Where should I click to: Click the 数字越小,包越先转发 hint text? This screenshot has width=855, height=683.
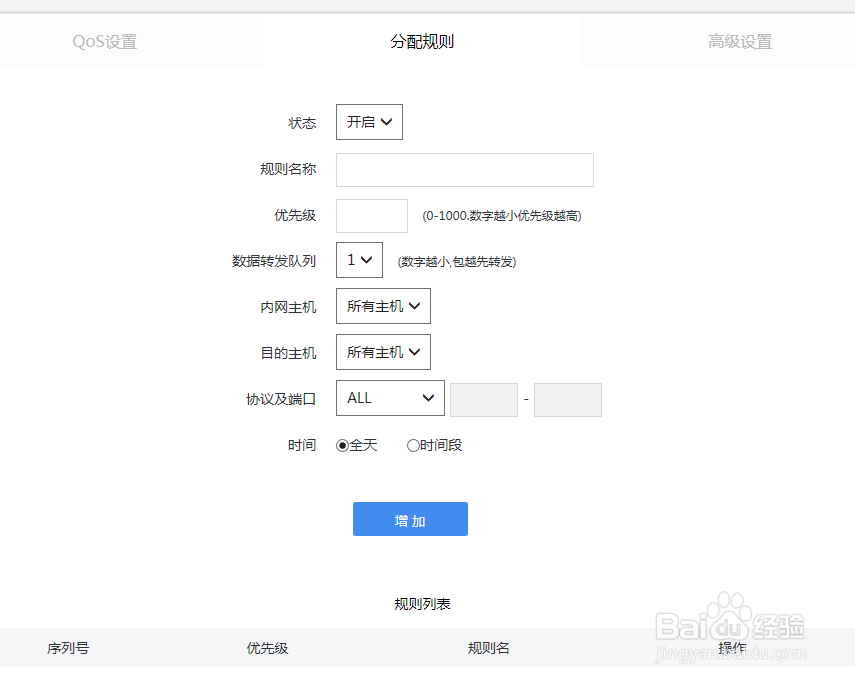[x=457, y=262]
